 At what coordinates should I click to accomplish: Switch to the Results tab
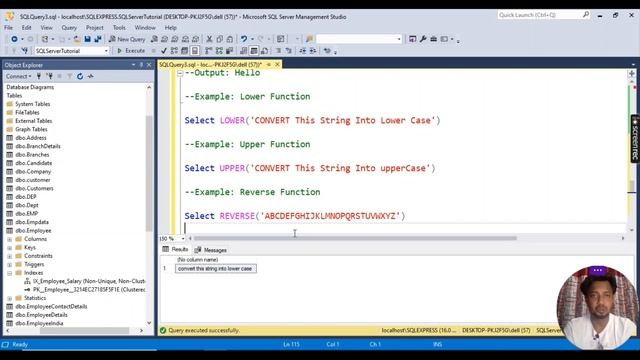(176, 249)
